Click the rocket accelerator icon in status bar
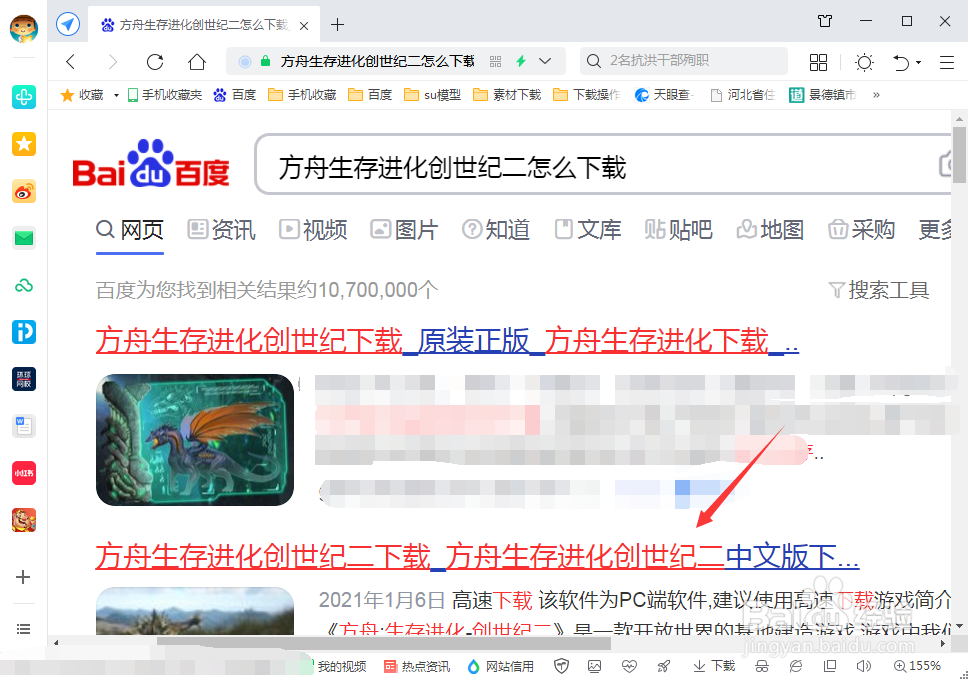The height and width of the screenshot is (679, 968). [664, 666]
